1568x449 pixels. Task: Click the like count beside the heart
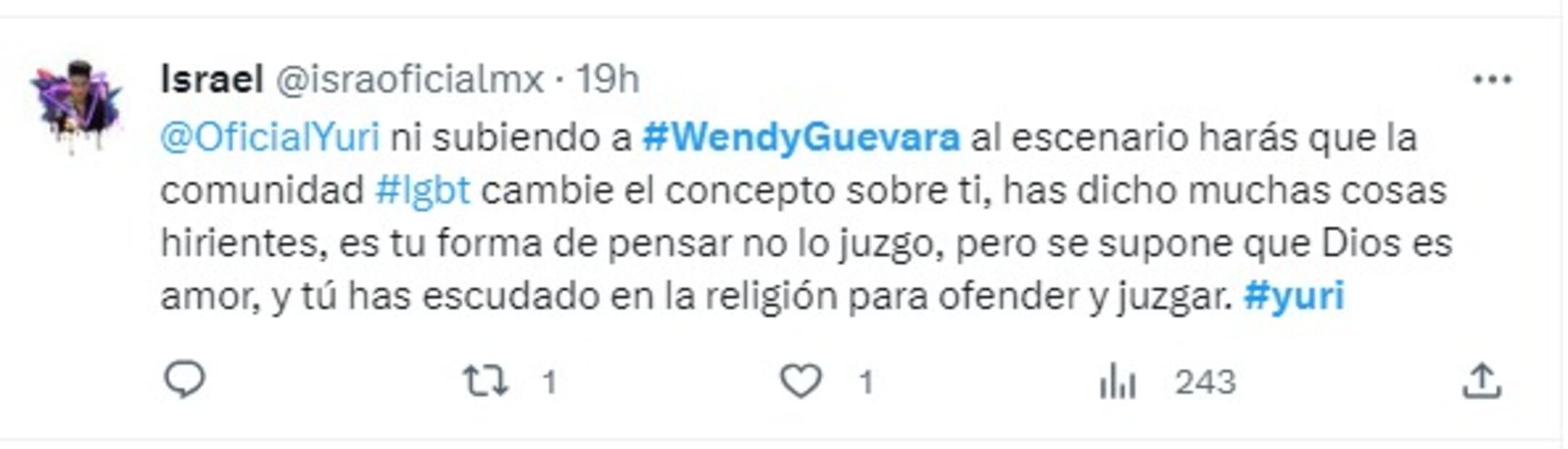coord(866,382)
